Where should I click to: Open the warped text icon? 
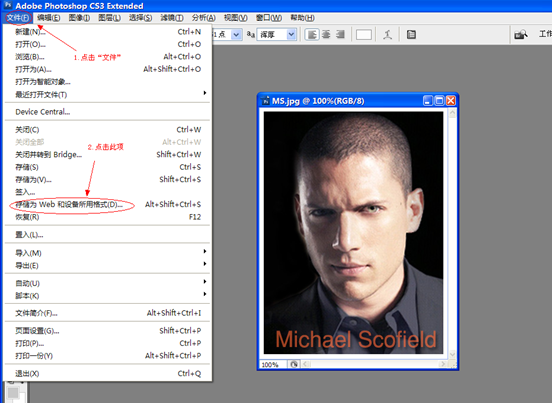388,34
